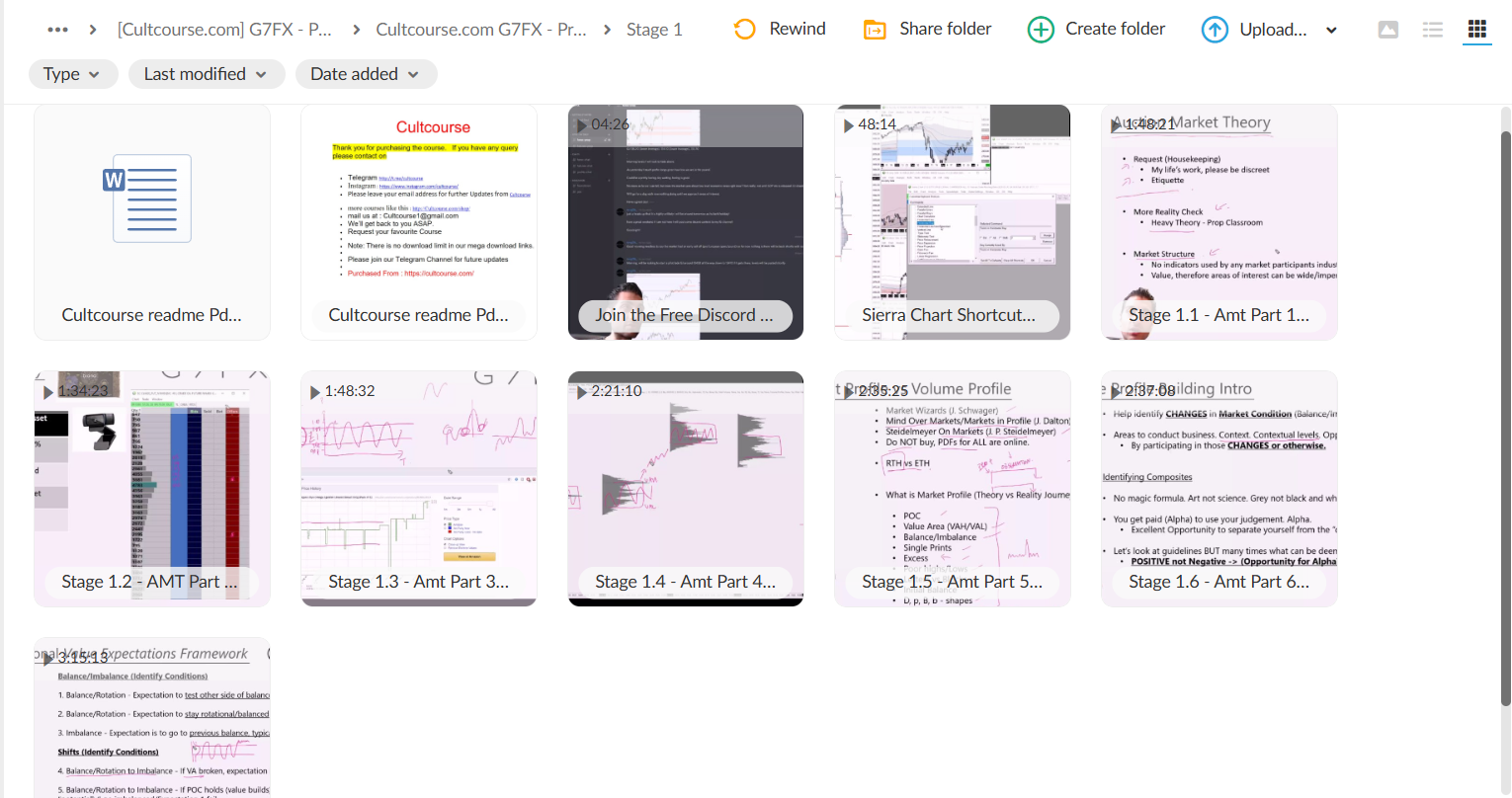Go to [Cultcourse.com] G7FX - P... breadcrumb

[224, 30]
